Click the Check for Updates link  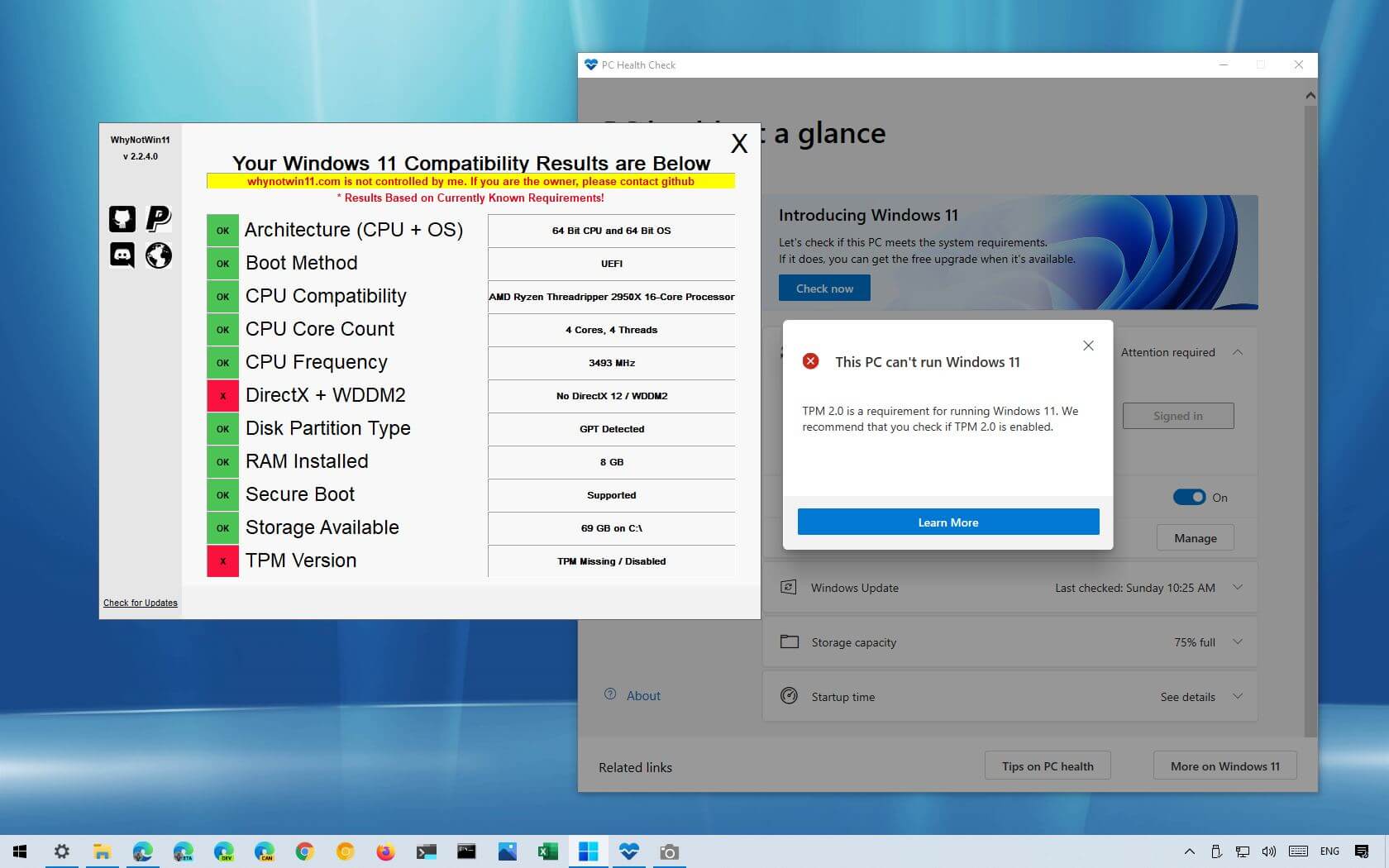(x=140, y=603)
